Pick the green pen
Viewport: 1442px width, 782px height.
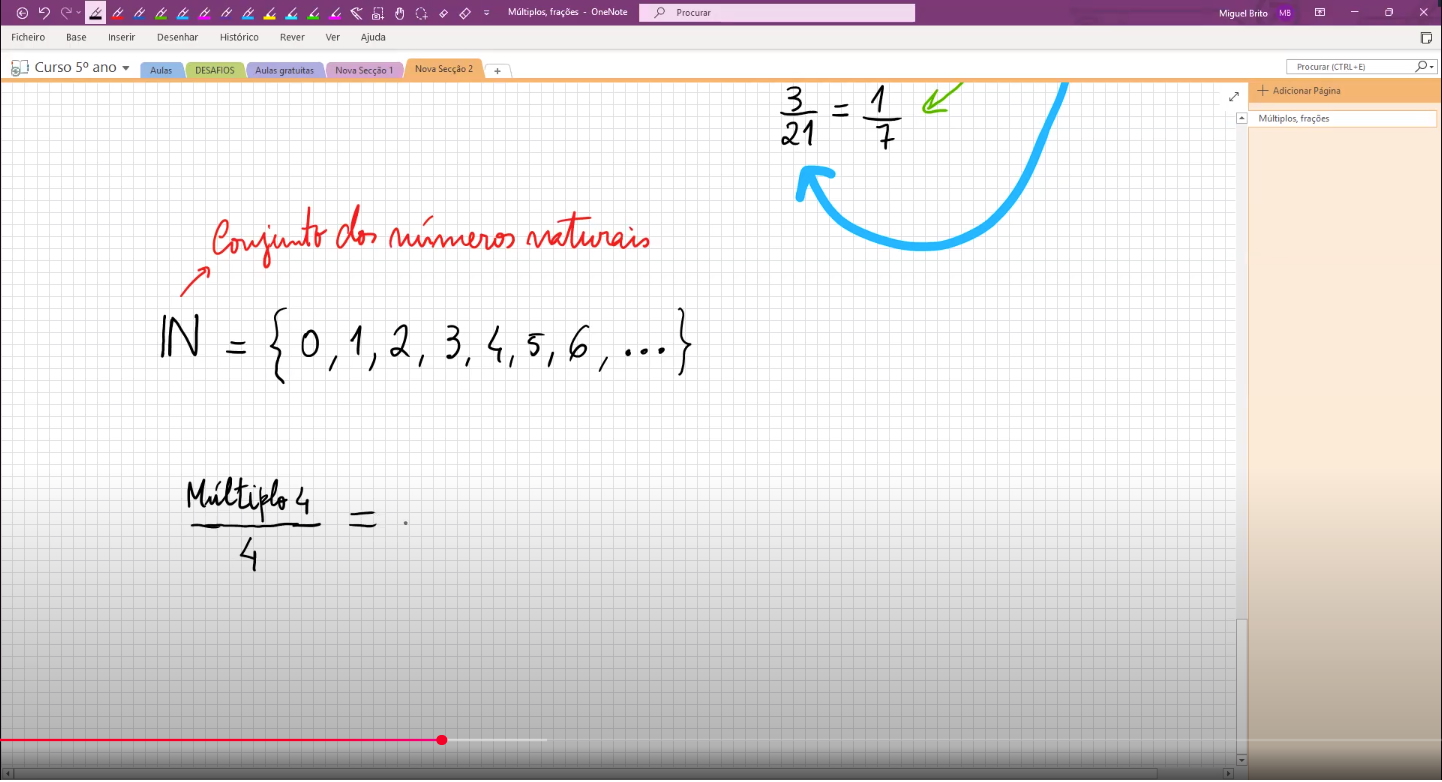(161, 13)
